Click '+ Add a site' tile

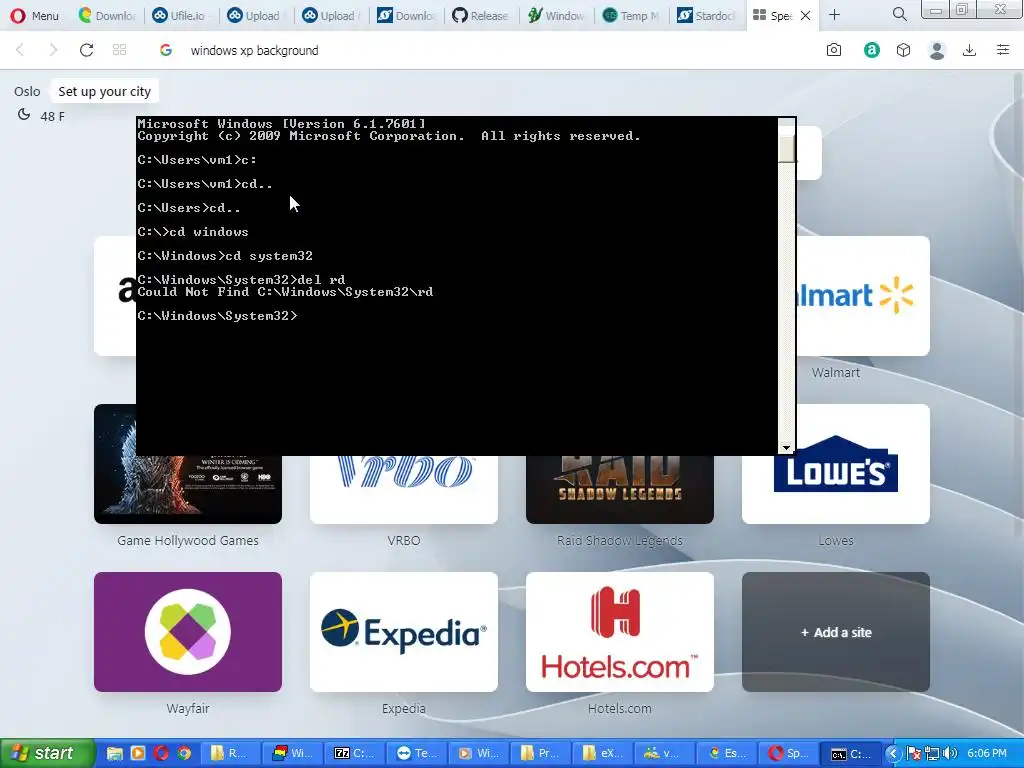836,632
